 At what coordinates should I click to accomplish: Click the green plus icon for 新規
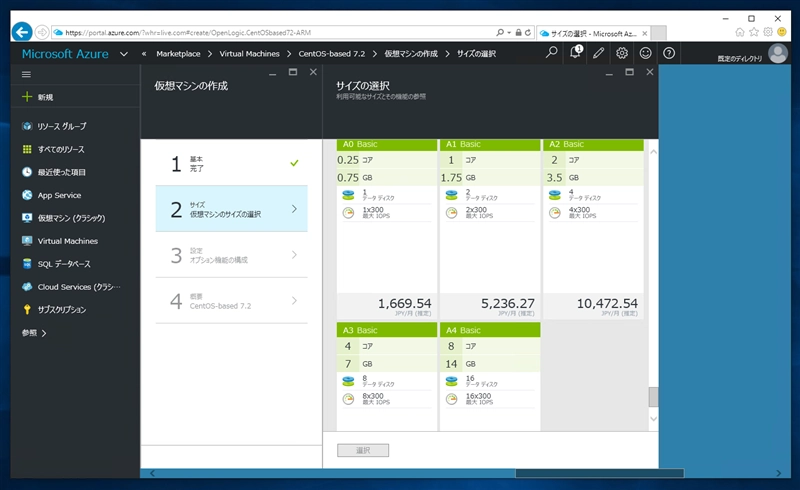27,96
